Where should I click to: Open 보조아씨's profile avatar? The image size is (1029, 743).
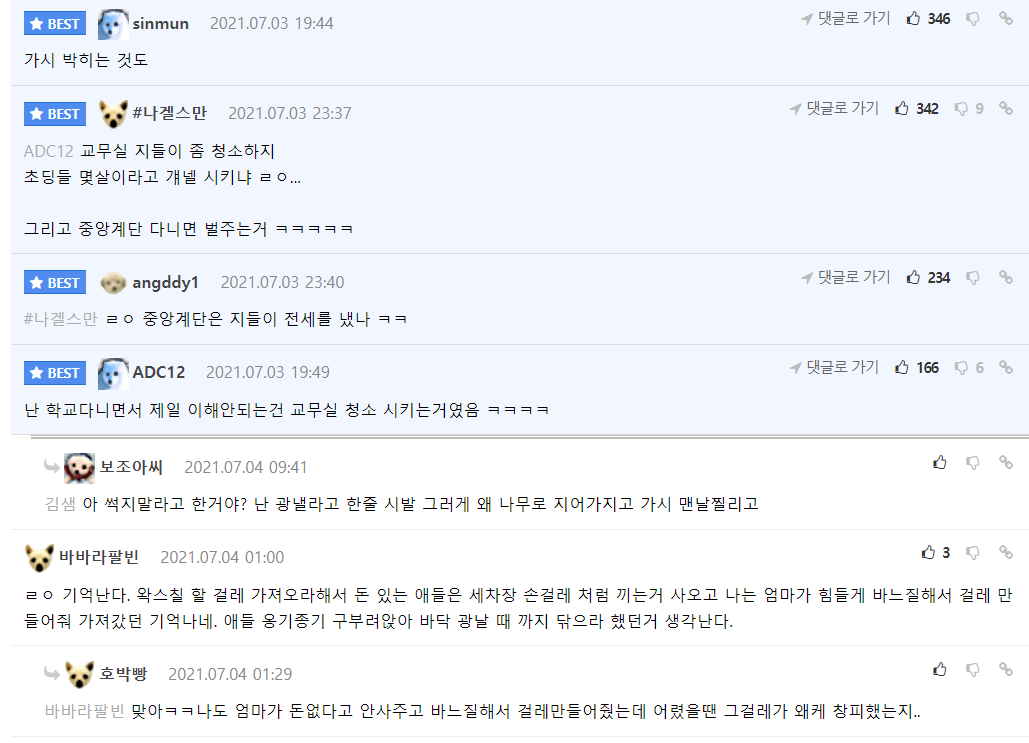point(79,467)
